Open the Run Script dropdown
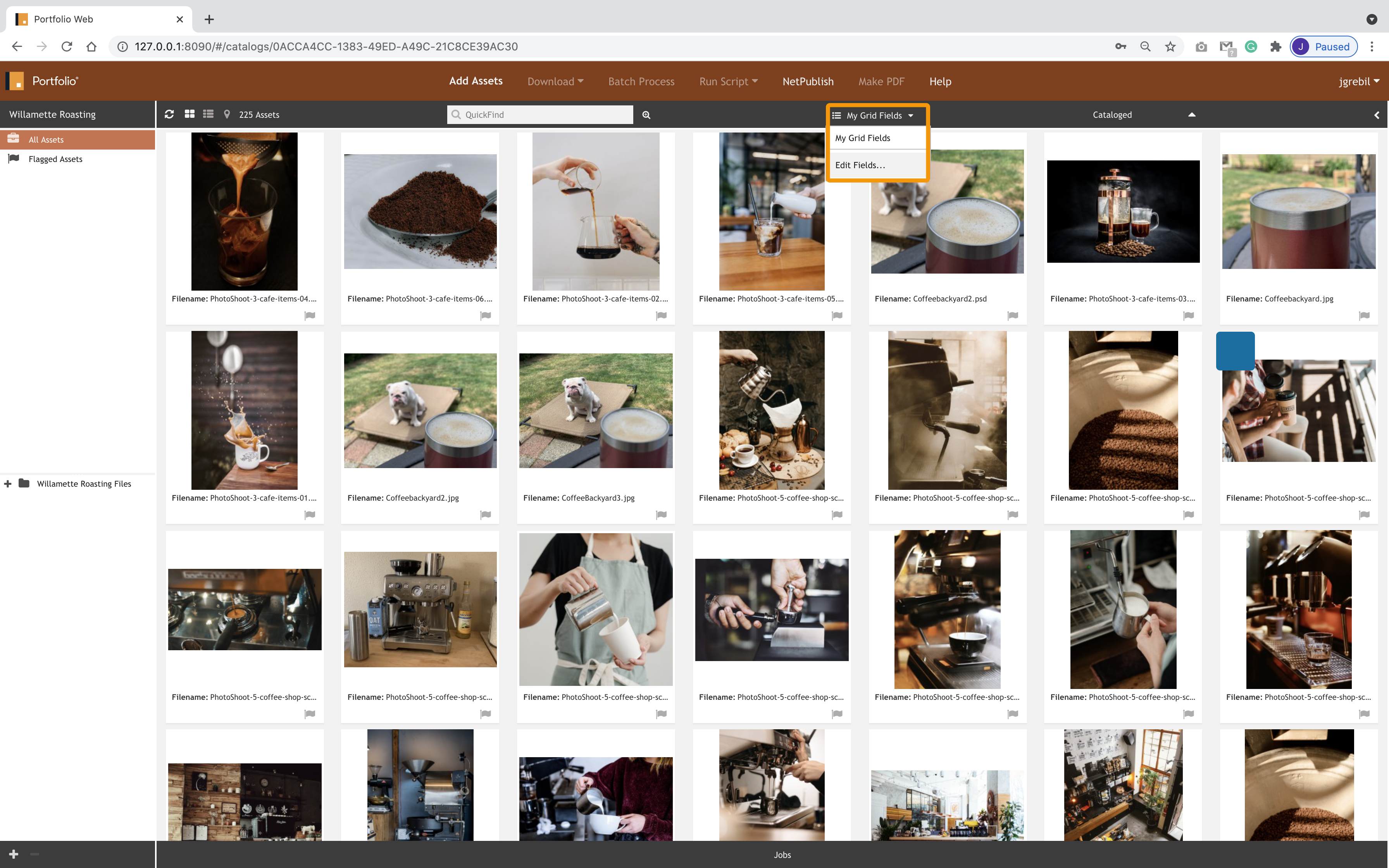Viewport: 1389px width, 868px height. click(728, 81)
